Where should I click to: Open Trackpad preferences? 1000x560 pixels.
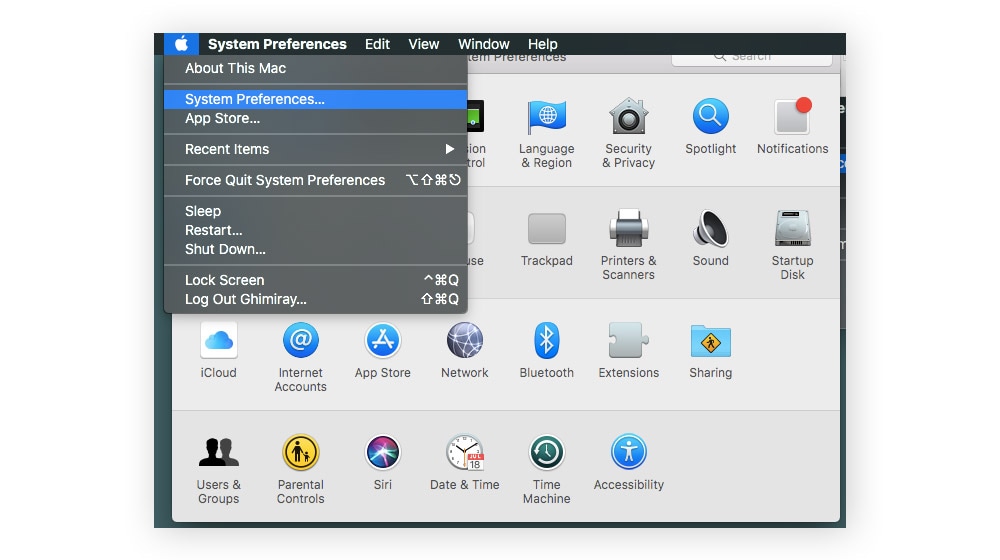click(547, 239)
